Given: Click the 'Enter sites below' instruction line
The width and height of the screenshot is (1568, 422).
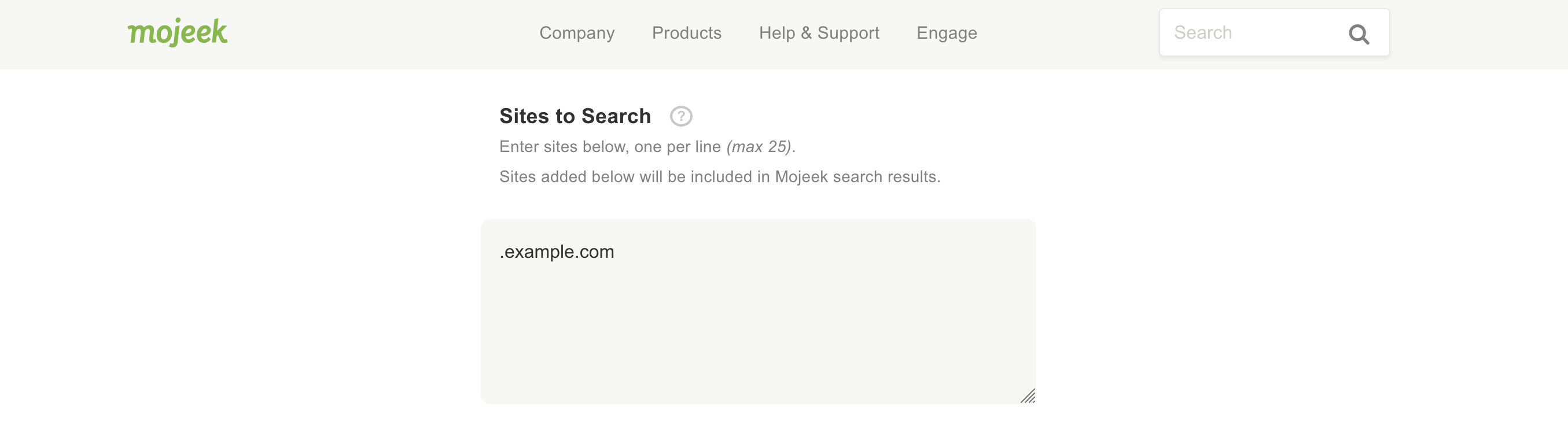Looking at the screenshot, I should click(647, 147).
